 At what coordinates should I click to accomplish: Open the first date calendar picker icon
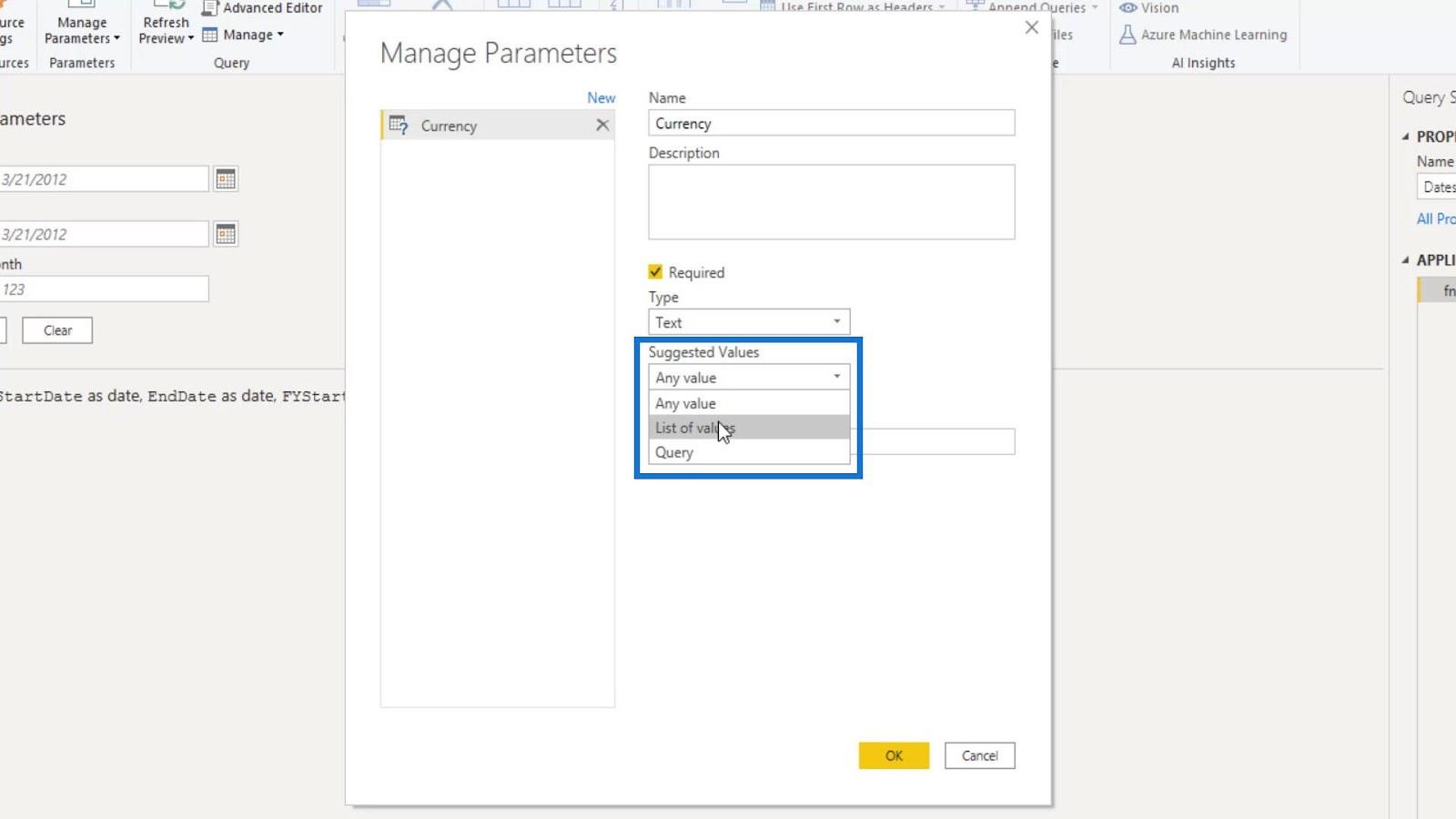pyautogui.click(x=226, y=179)
